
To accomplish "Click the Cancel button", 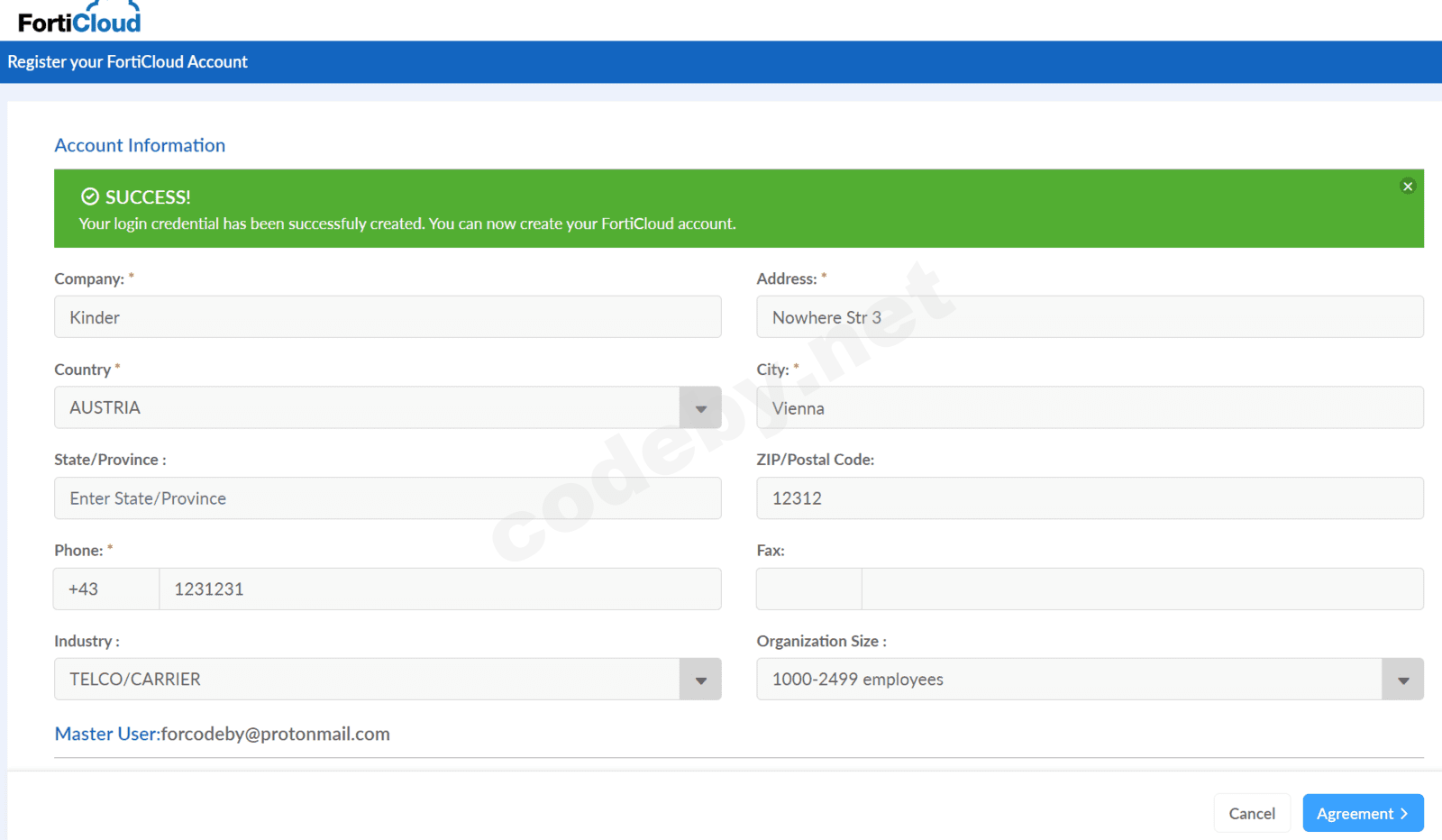I will coord(1252,813).
